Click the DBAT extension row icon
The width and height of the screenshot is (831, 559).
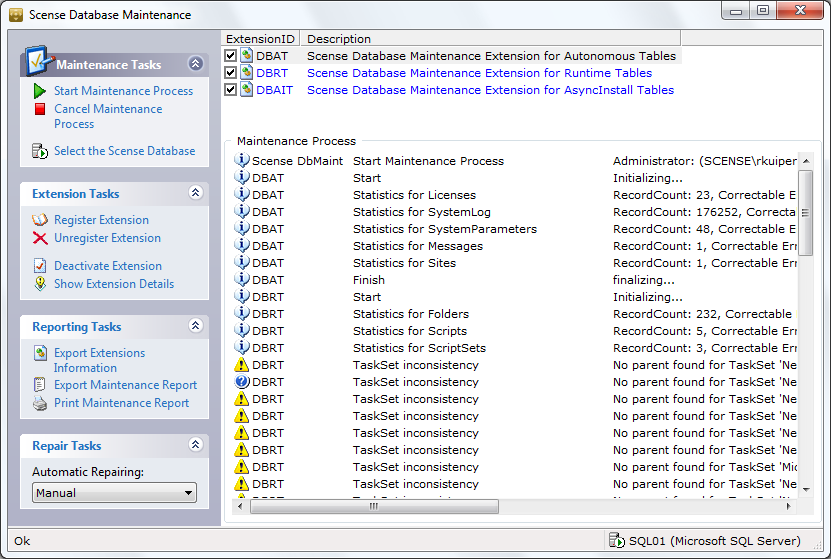[246, 55]
